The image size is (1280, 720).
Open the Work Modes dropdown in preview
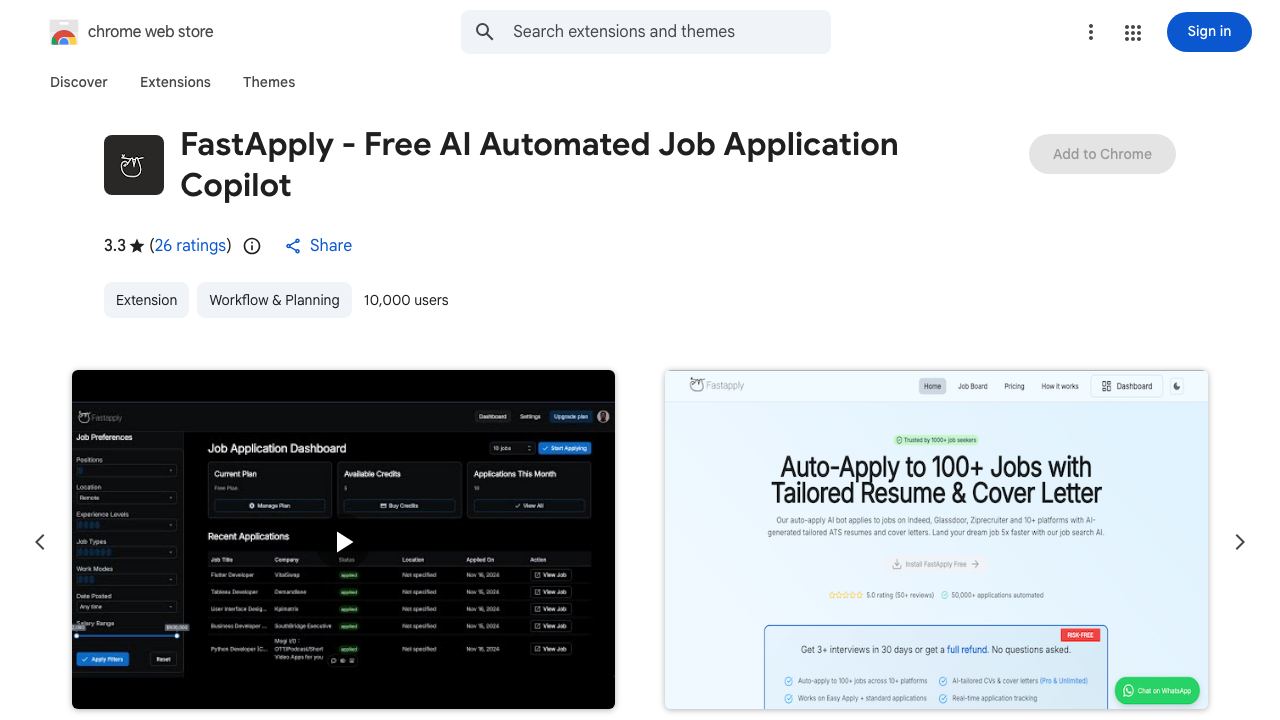[x=127, y=579]
